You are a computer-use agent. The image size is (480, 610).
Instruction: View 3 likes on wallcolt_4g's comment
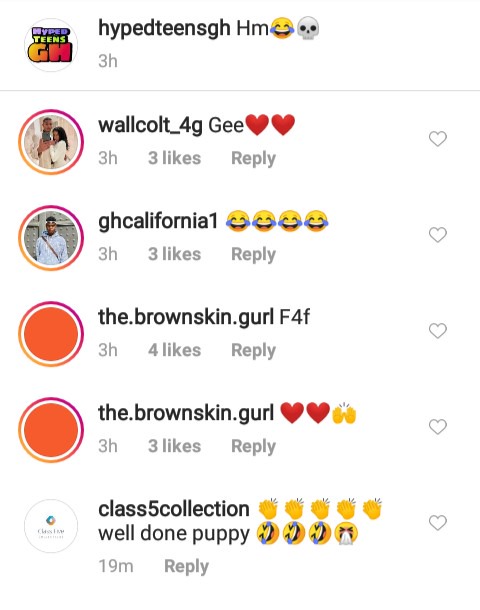174,158
